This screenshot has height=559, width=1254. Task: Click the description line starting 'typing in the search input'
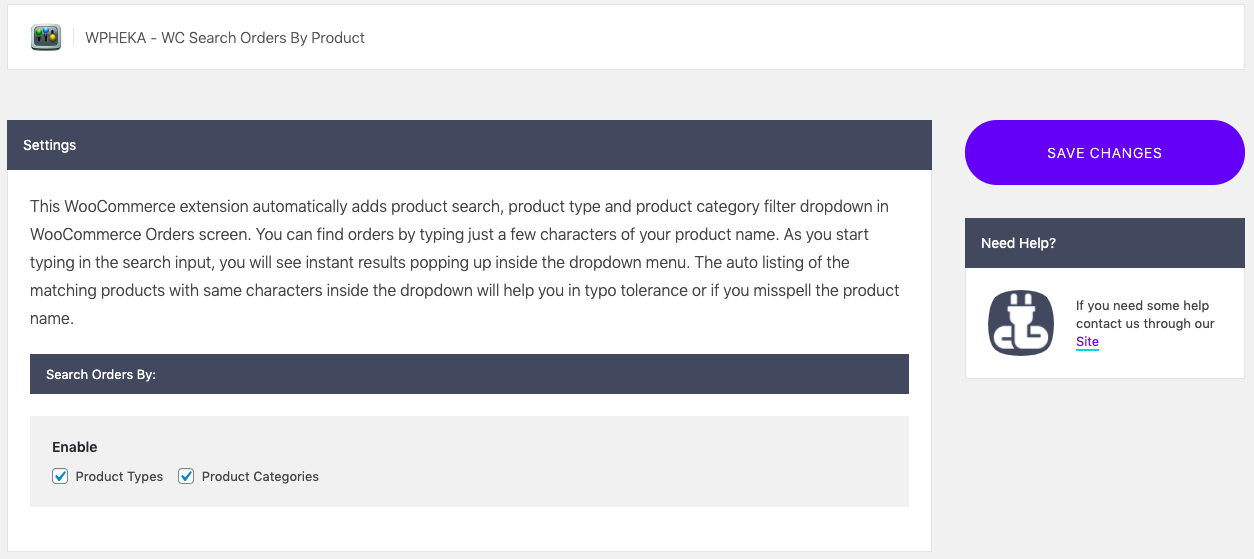point(439,263)
